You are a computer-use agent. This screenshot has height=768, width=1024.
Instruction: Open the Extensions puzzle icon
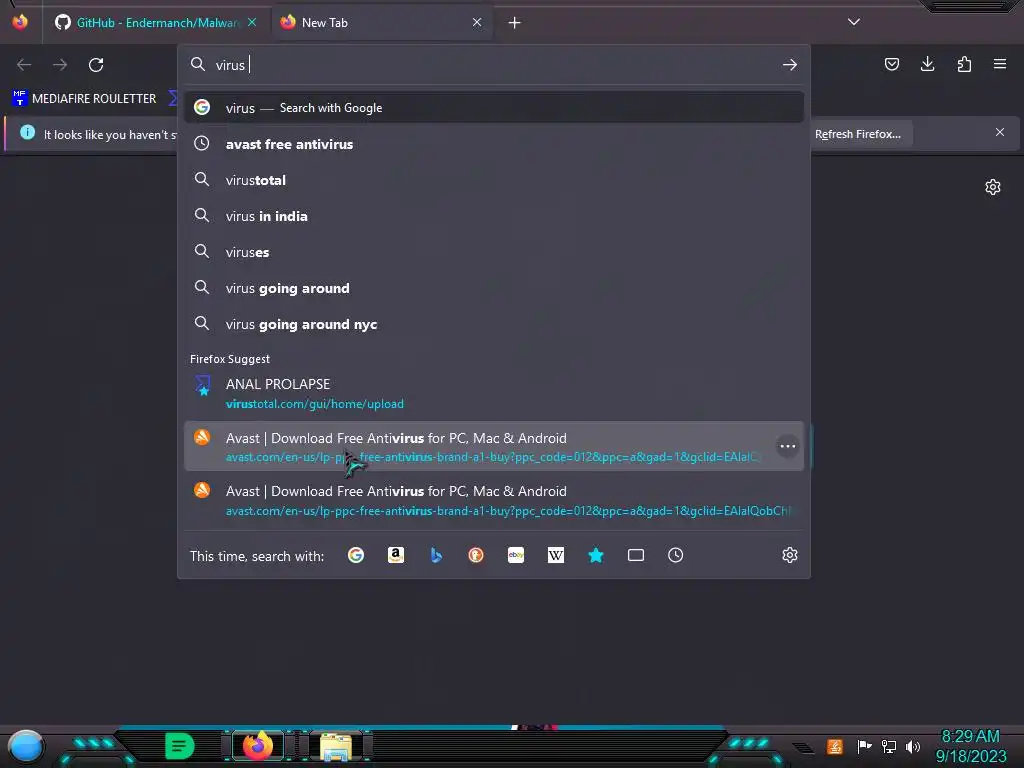pyautogui.click(x=964, y=64)
